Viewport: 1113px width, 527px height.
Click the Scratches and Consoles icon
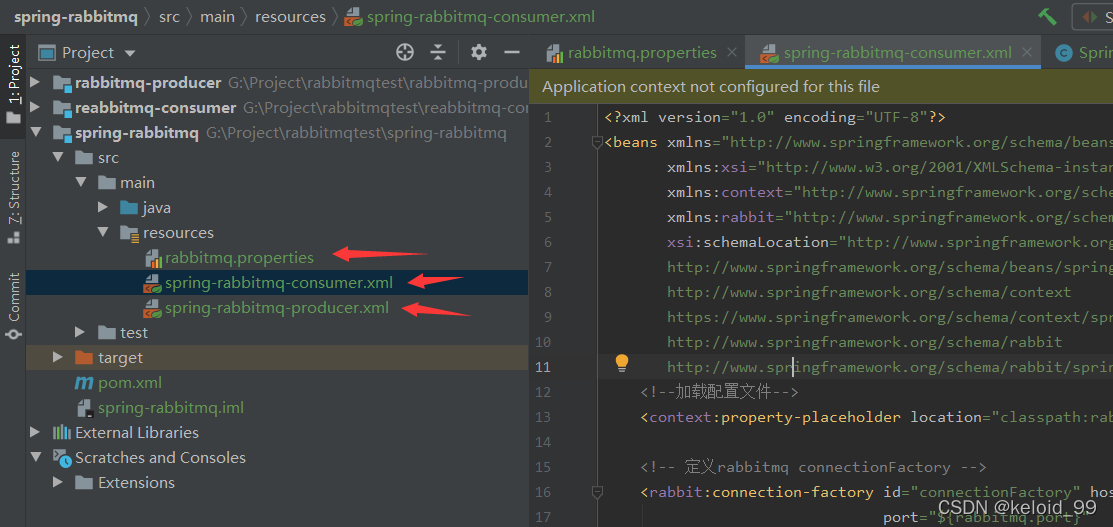coord(62,458)
